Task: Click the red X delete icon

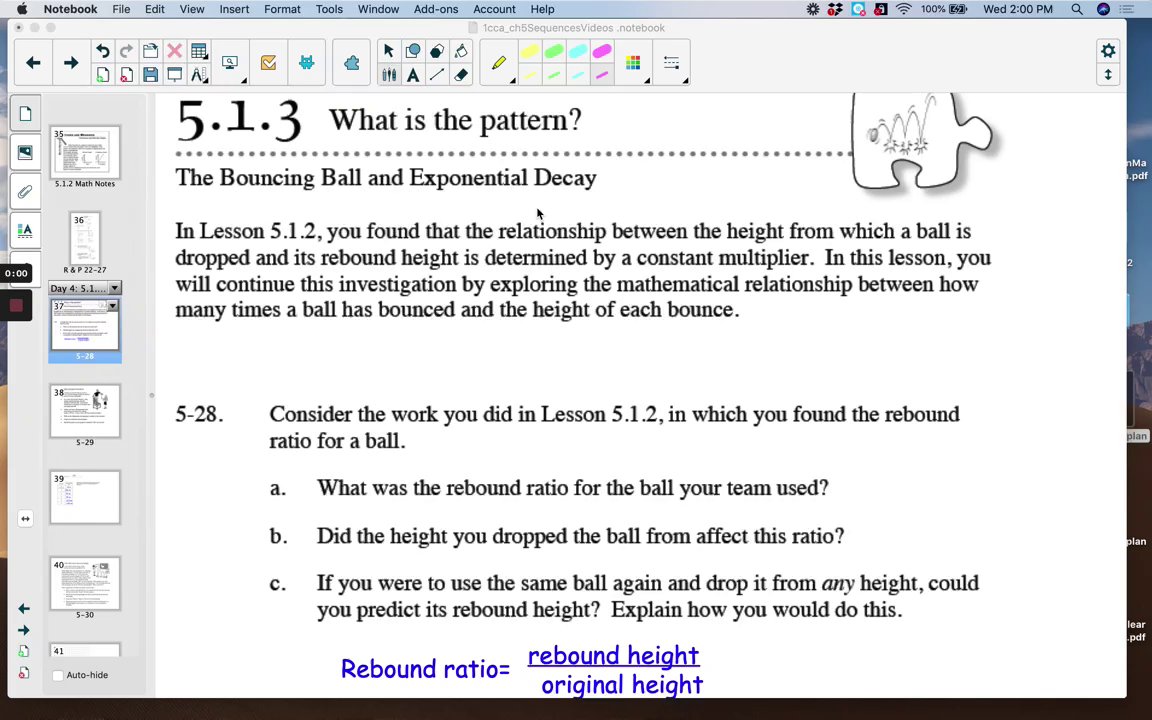Action: [x=174, y=51]
